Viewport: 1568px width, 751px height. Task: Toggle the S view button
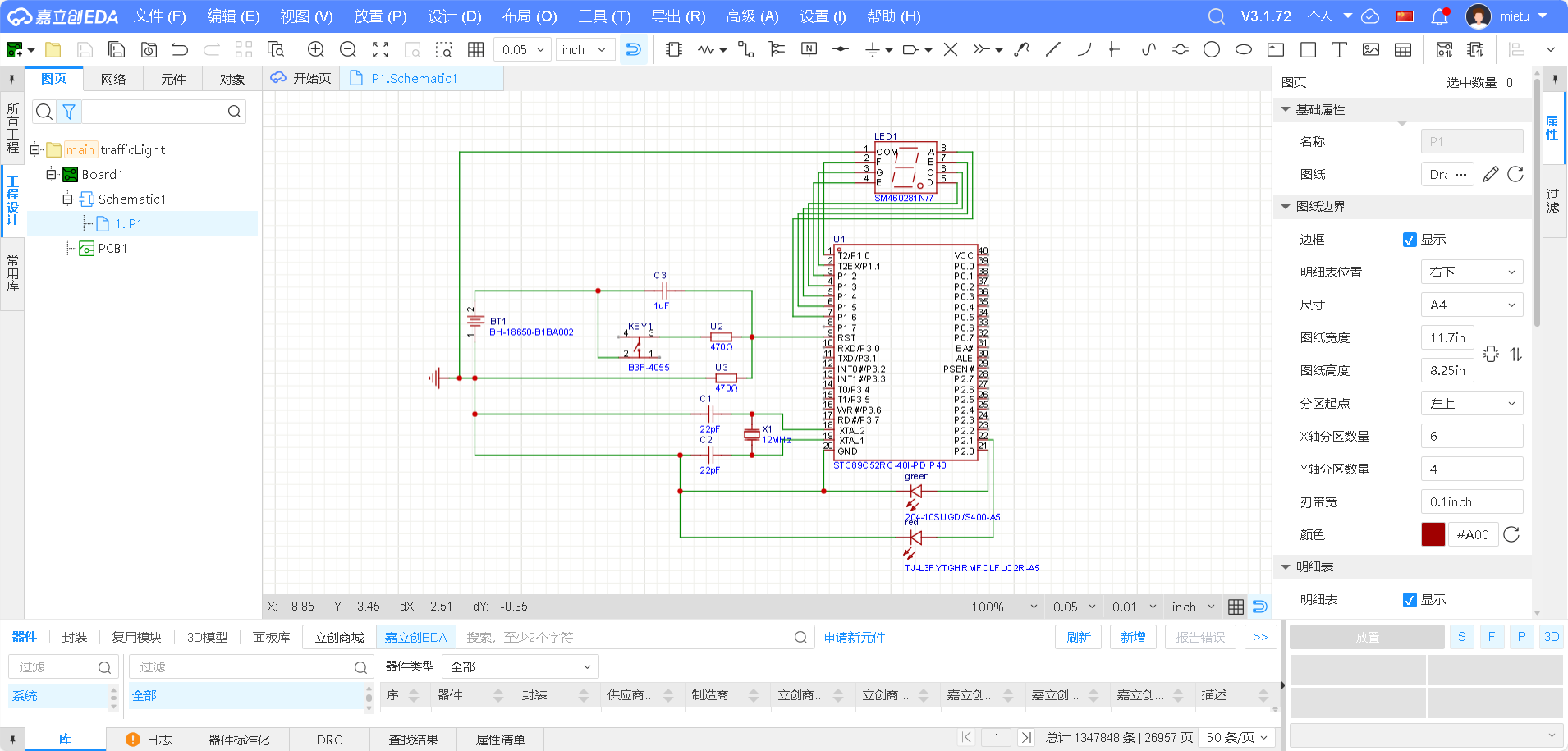[x=1462, y=637]
